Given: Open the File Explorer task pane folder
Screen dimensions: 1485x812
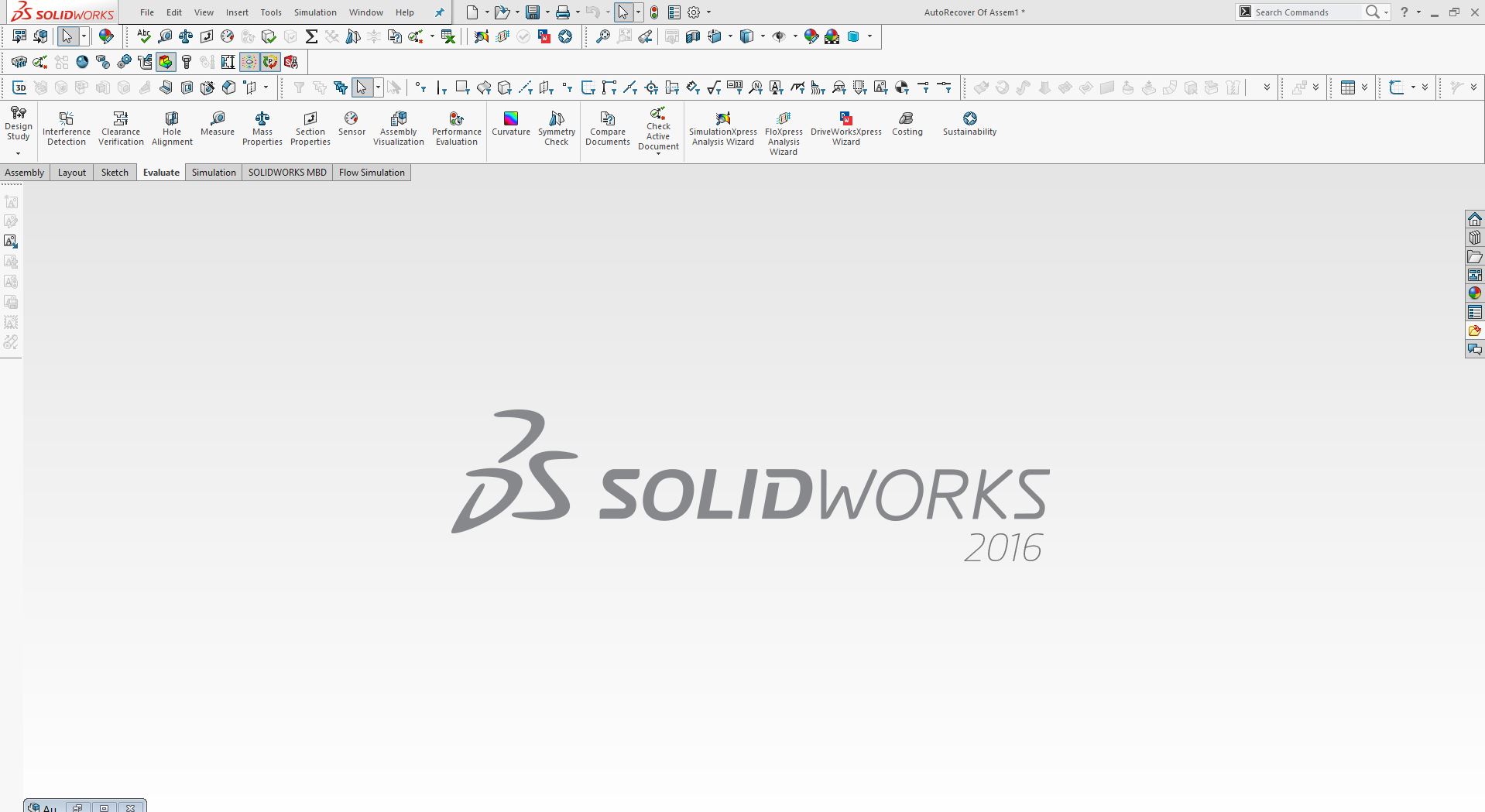Looking at the screenshot, I should pyautogui.click(x=1475, y=256).
